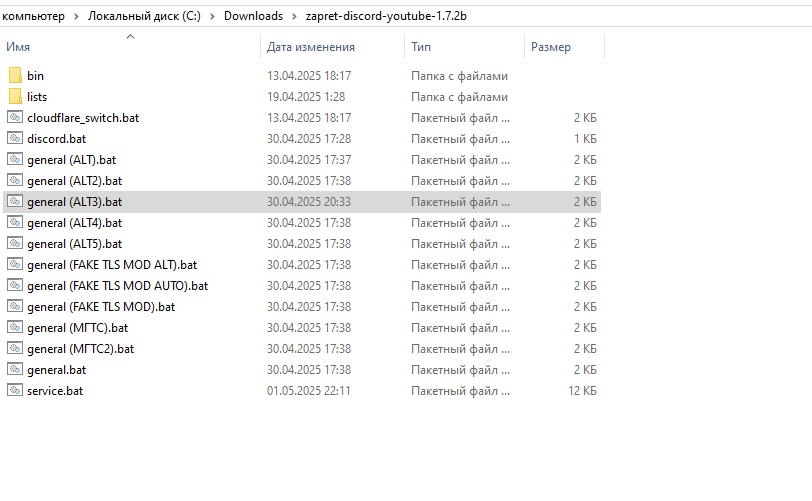The width and height of the screenshot is (812, 501).
Task: Expand the chevron after компьютер in breadcrumb
Action: pos(76,17)
